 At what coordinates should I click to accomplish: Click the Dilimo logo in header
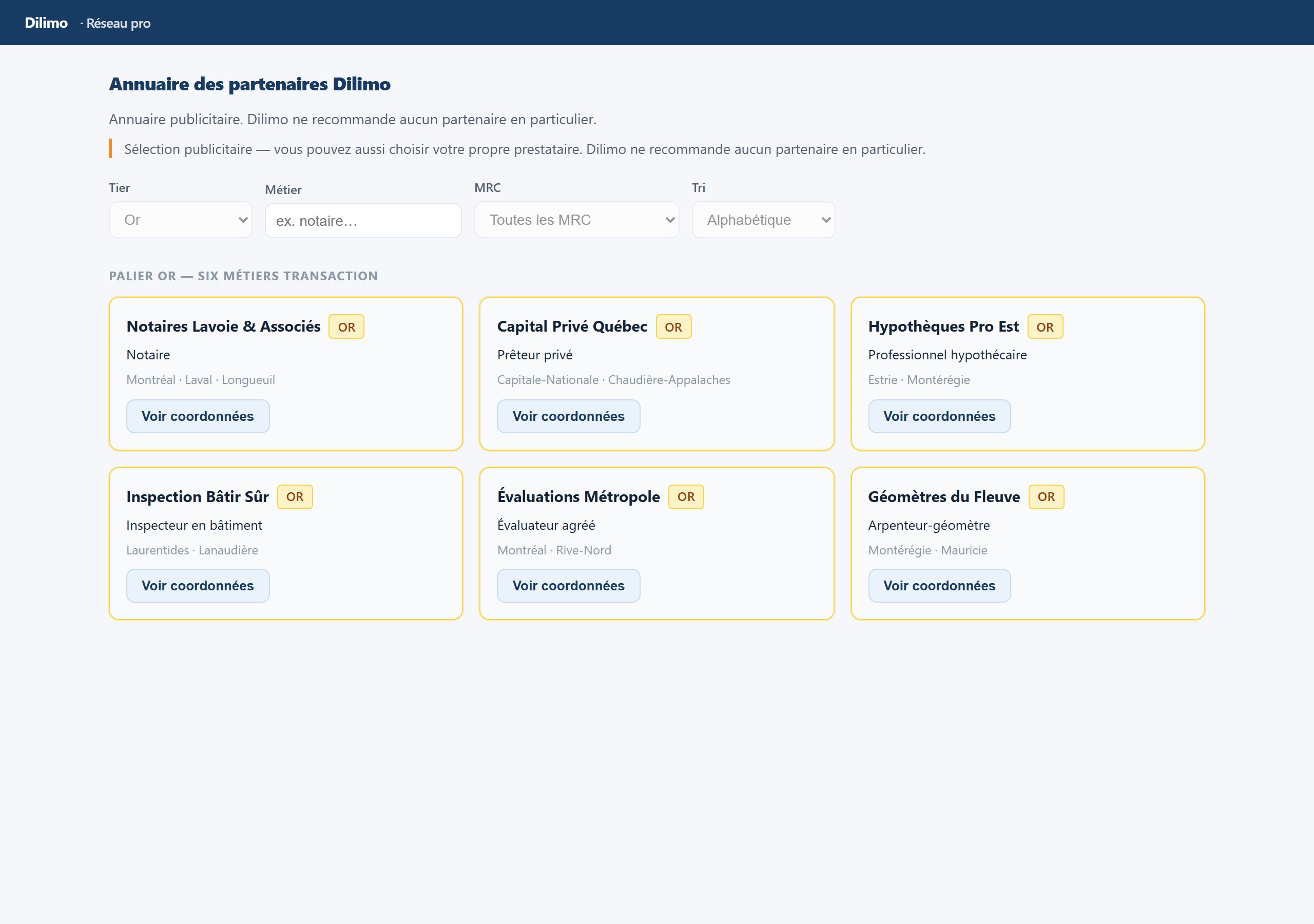click(46, 23)
